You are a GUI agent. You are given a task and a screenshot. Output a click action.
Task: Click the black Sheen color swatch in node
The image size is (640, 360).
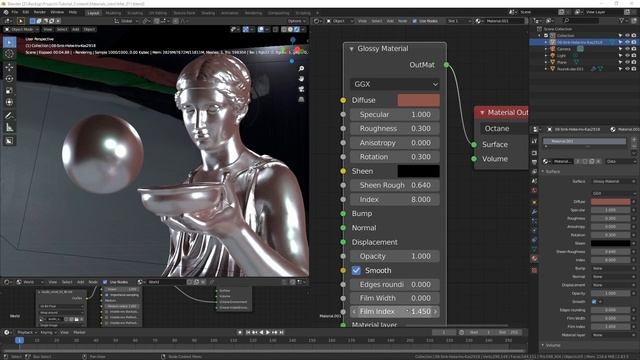point(418,171)
